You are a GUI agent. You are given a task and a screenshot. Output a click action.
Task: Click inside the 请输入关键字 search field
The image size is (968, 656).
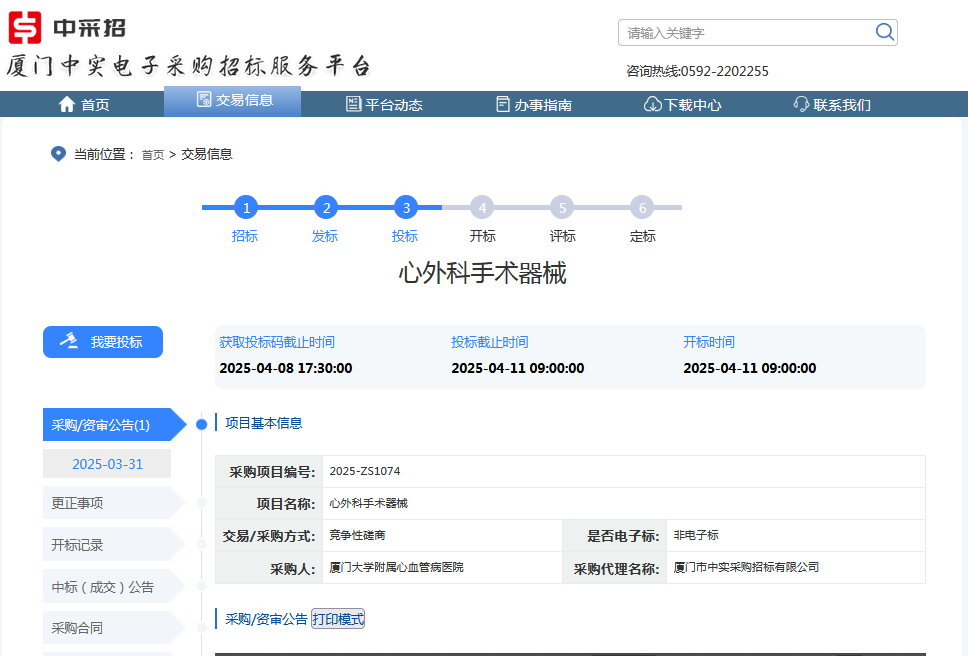click(740, 31)
